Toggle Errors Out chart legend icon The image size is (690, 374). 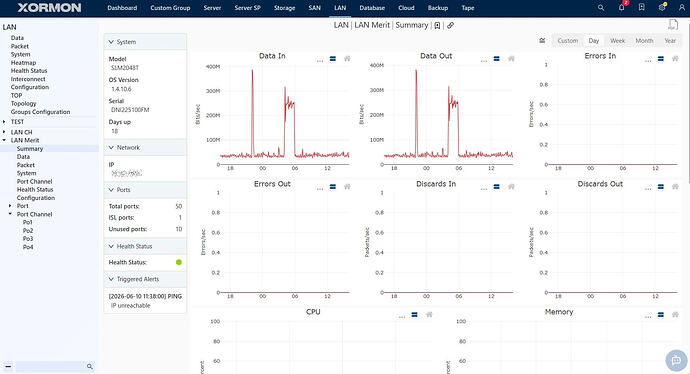click(x=333, y=187)
